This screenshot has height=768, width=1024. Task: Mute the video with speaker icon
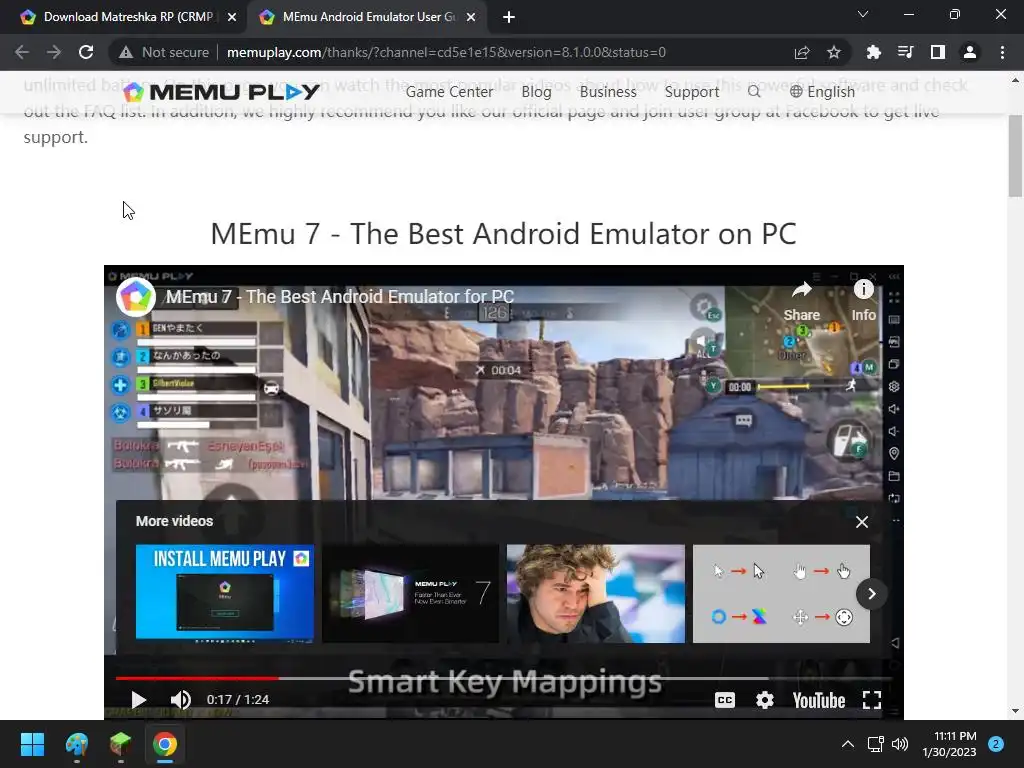point(181,700)
